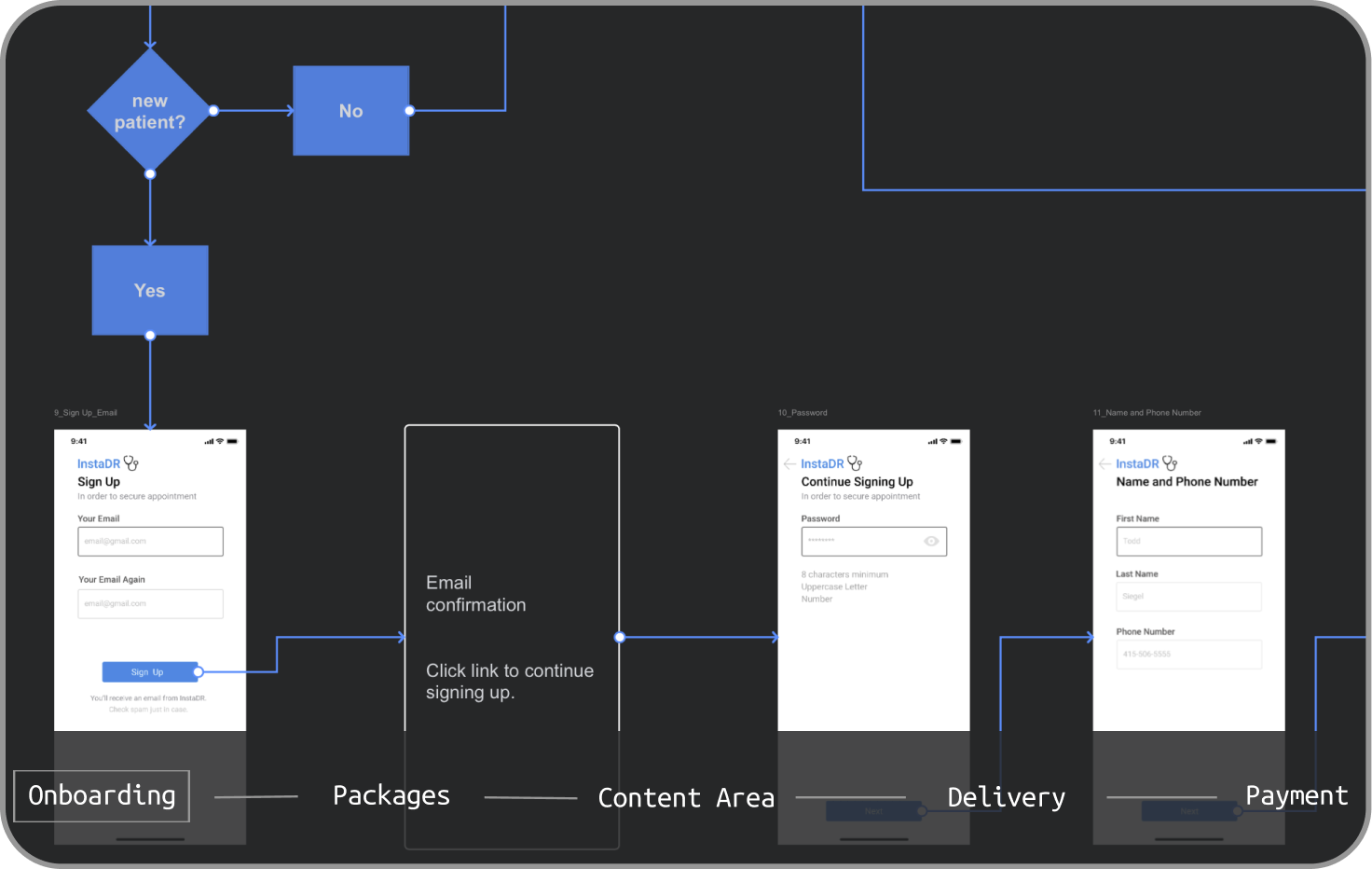Jump to the Payment section
Screen dimensions: 1372x869
point(1297,795)
